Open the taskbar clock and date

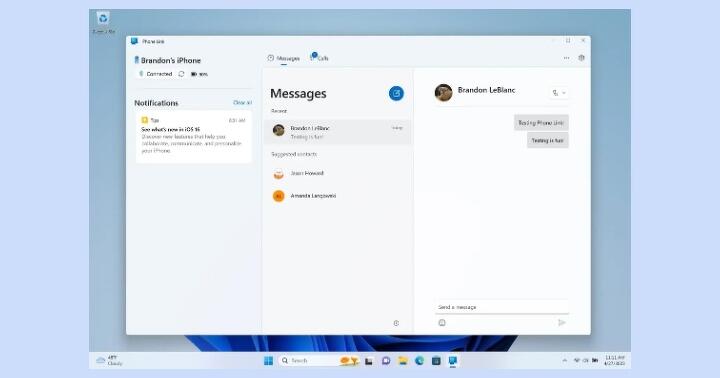coord(614,361)
